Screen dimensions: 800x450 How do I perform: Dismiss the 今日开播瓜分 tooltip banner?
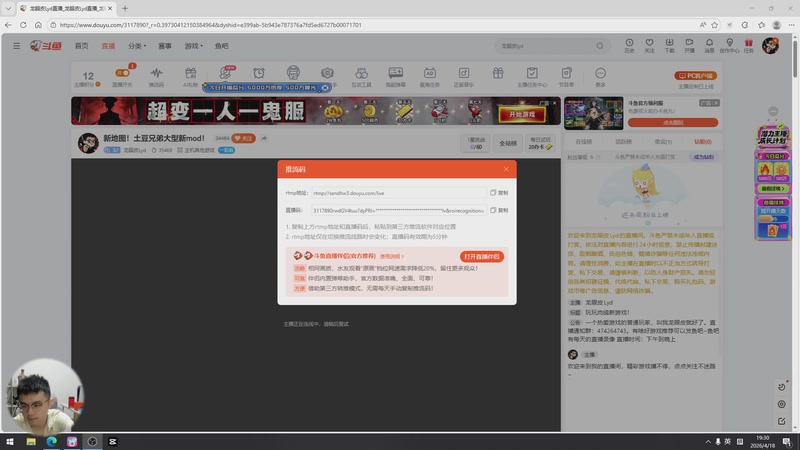tap(324, 88)
